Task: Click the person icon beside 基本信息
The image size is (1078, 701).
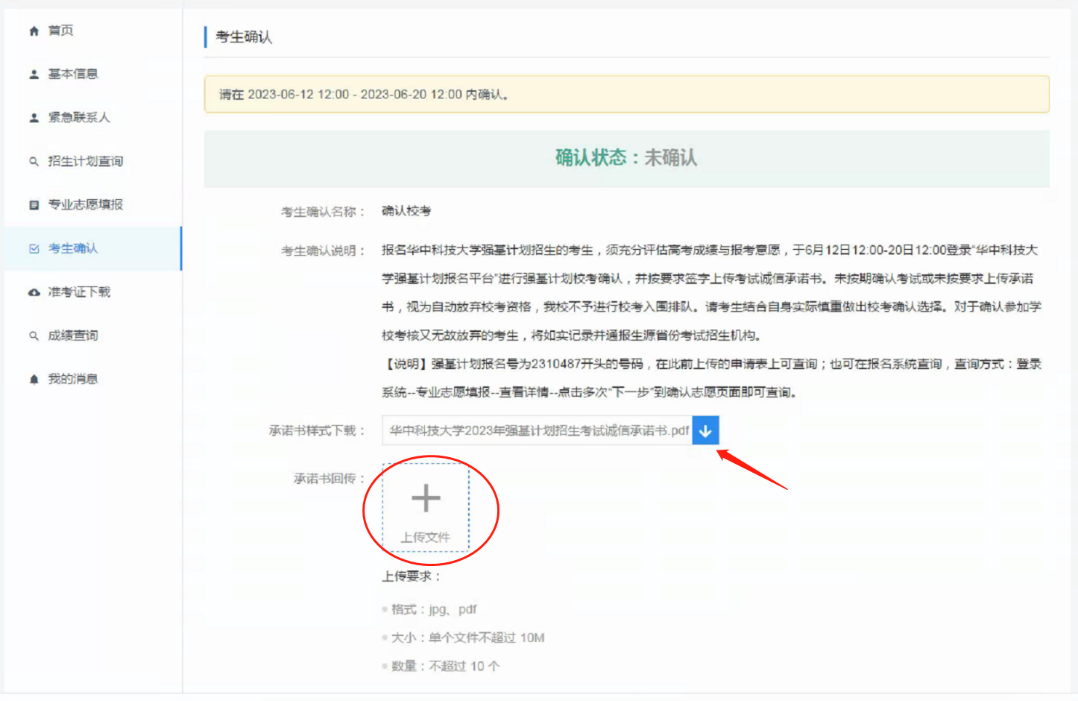Action: coord(34,75)
